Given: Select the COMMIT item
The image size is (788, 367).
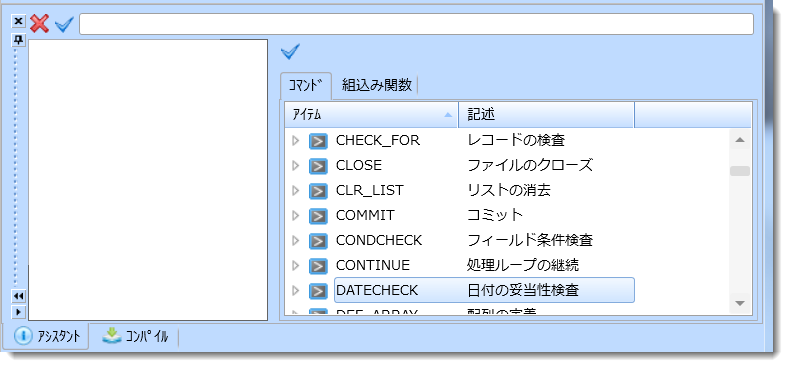Looking at the screenshot, I should pos(365,215).
